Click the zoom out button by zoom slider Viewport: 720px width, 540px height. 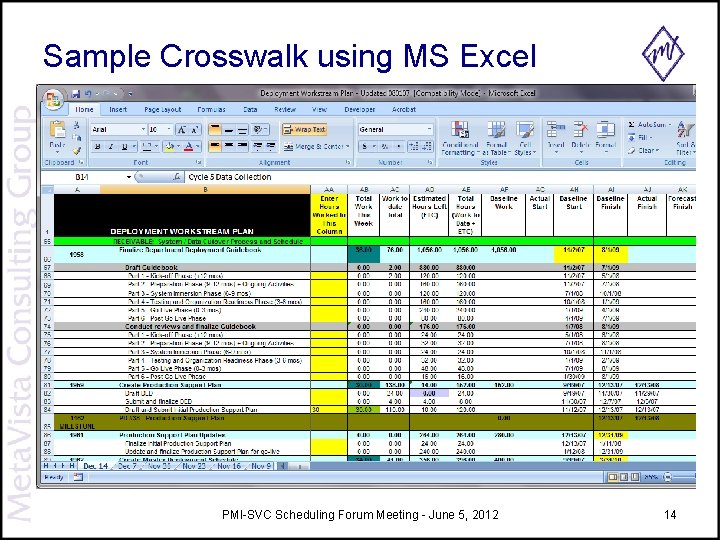coord(668,477)
